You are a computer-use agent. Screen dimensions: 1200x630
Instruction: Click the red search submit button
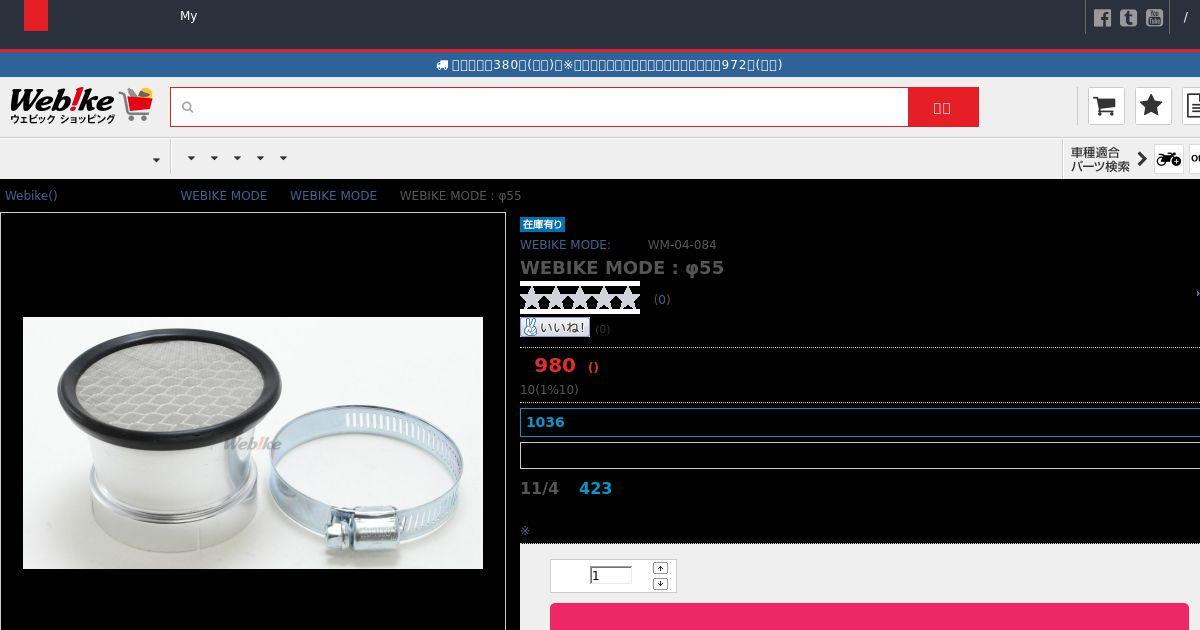tap(943, 107)
